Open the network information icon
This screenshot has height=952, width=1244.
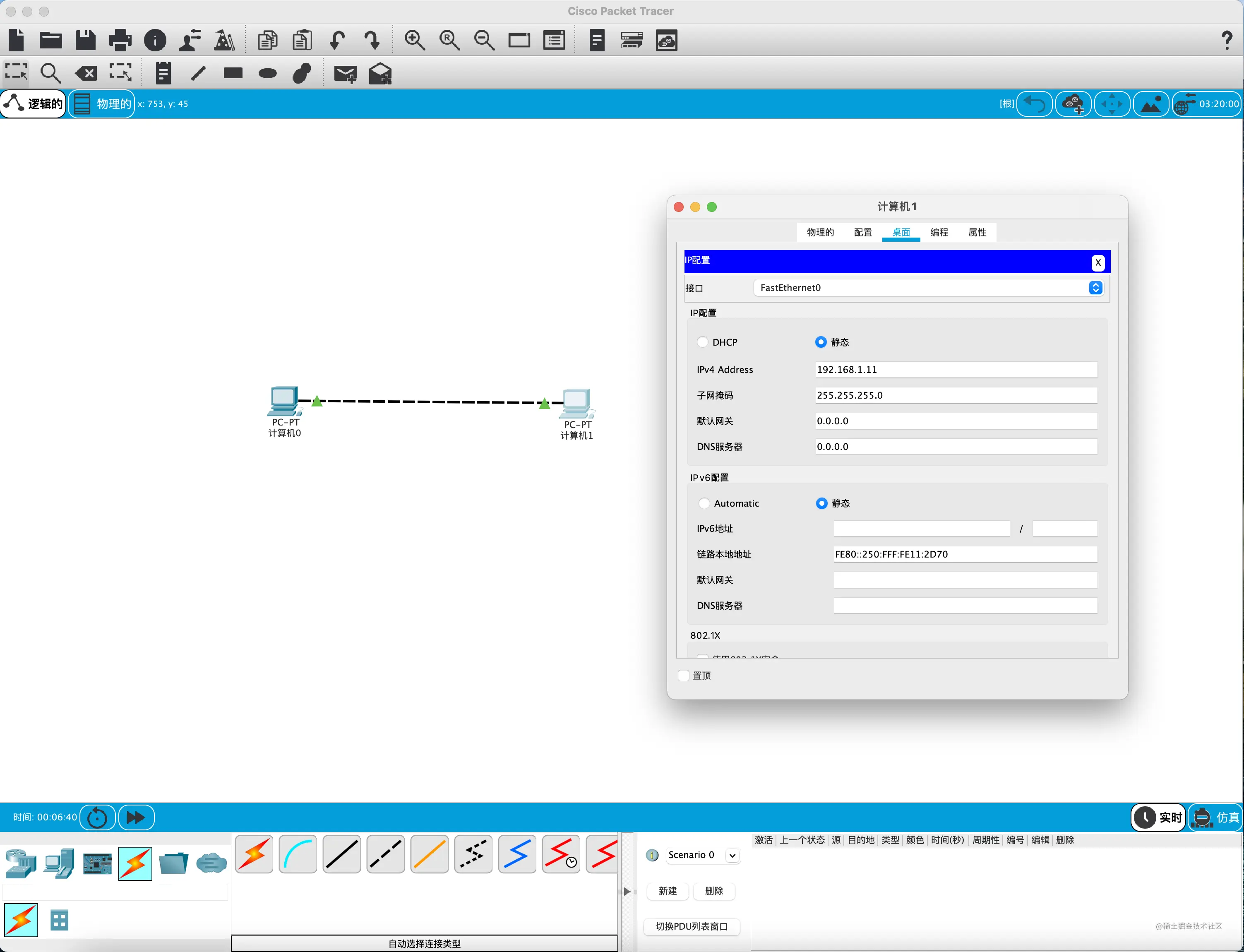pyautogui.click(x=155, y=40)
